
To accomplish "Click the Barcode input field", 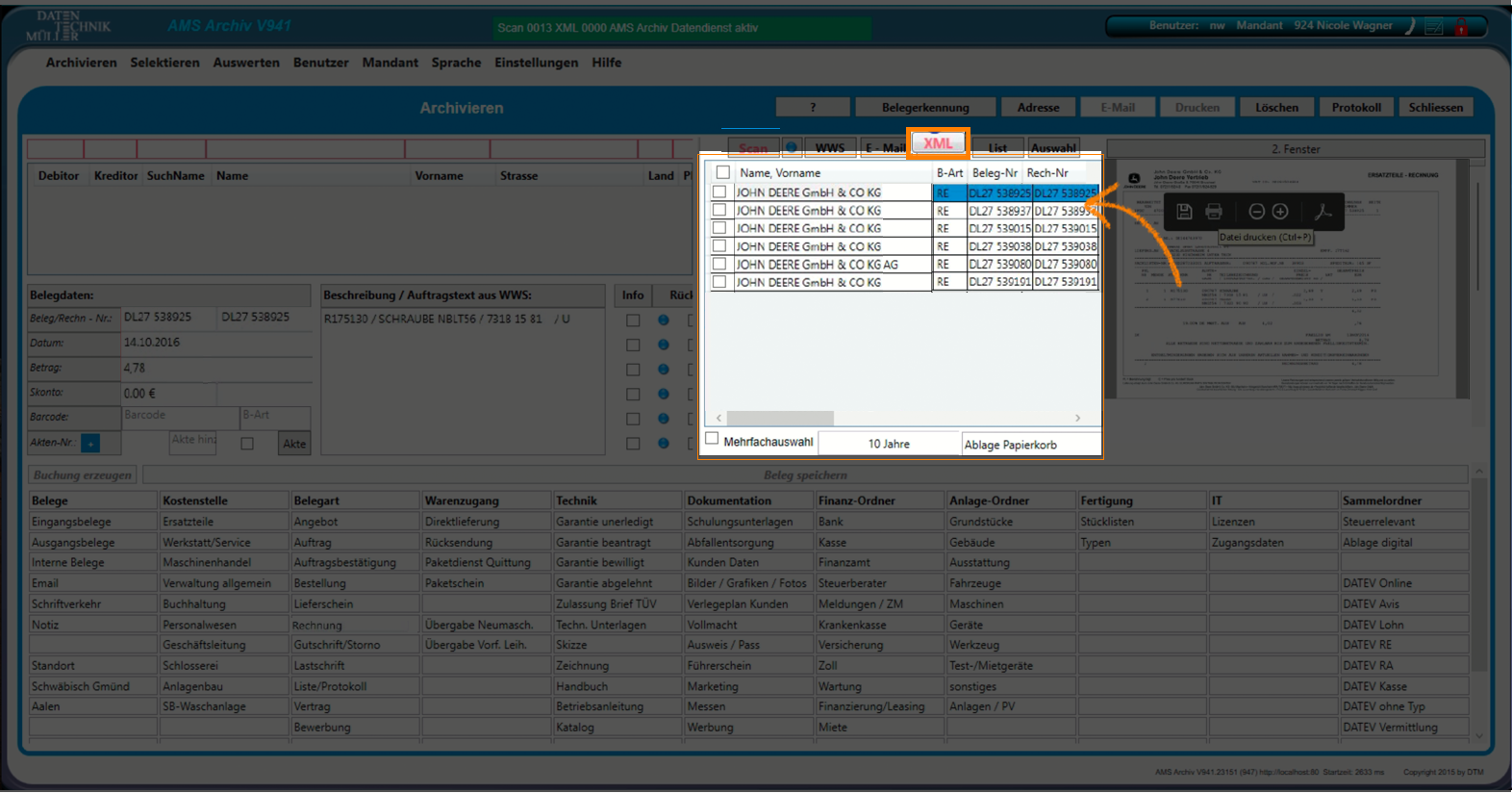I will tap(180, 416).
